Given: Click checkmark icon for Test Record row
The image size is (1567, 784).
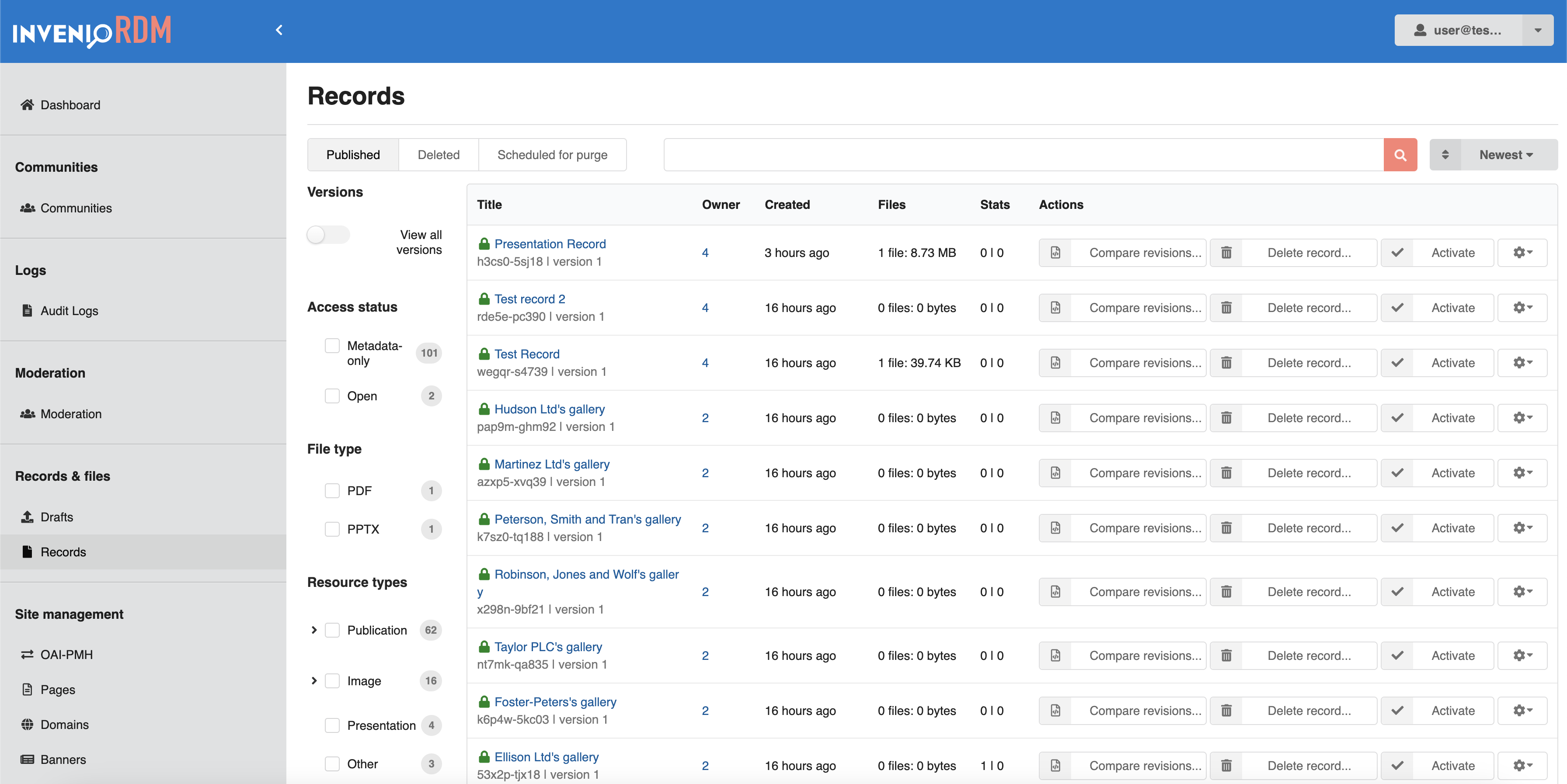Looking at the screenshot, I should (x=1397, y=363).
